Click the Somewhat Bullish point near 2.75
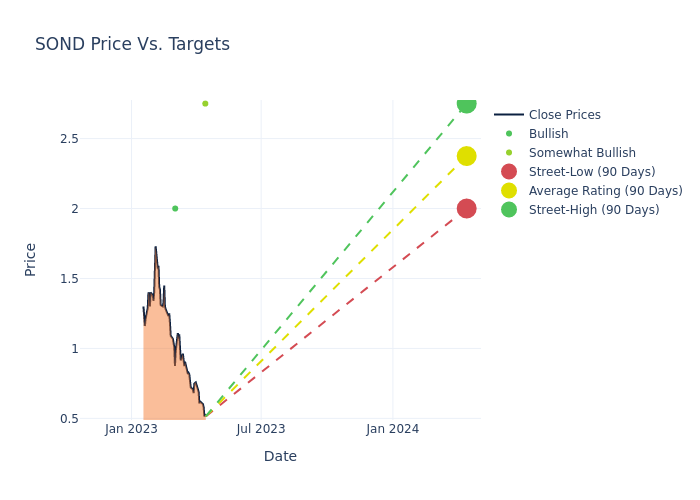700x500 pixels. pyautogui.click(x=205, y=104)
